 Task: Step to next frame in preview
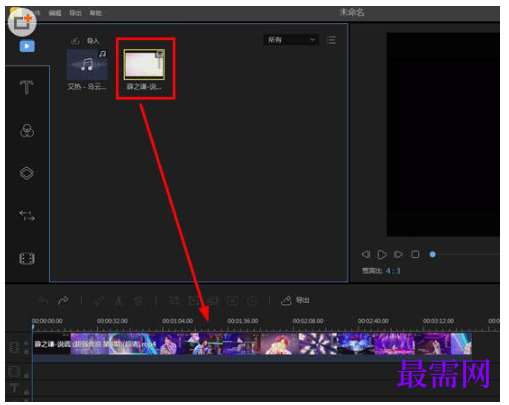(398, 254)
